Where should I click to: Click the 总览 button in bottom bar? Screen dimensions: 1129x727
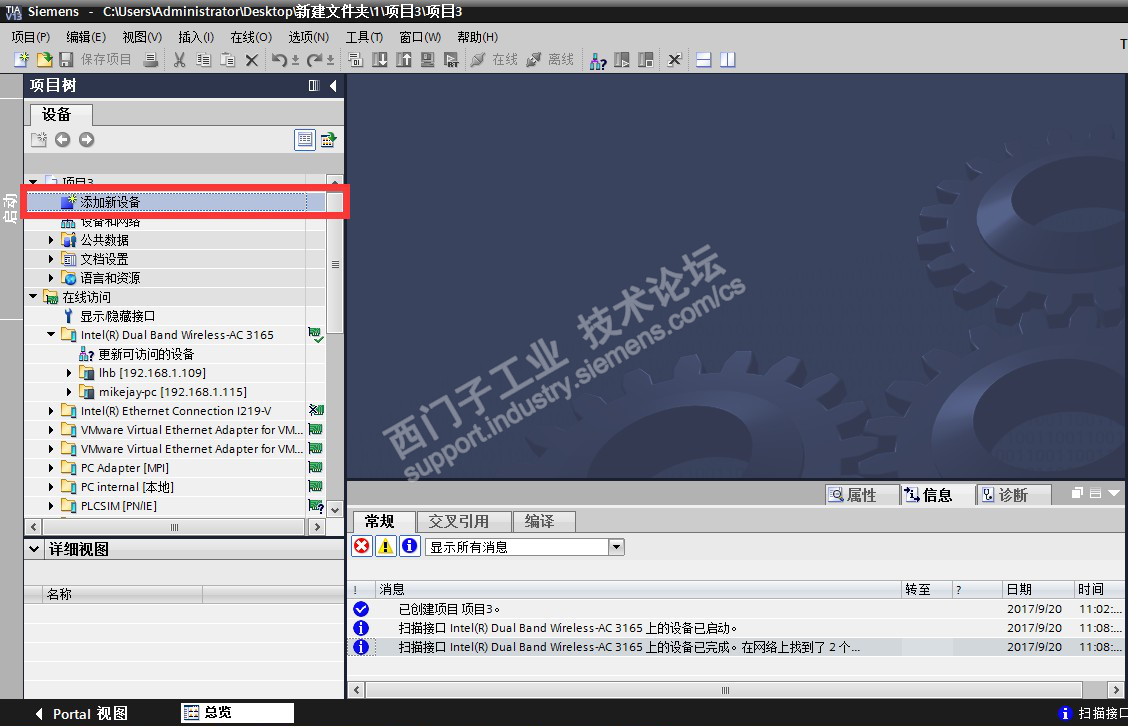tap(237, 713)
